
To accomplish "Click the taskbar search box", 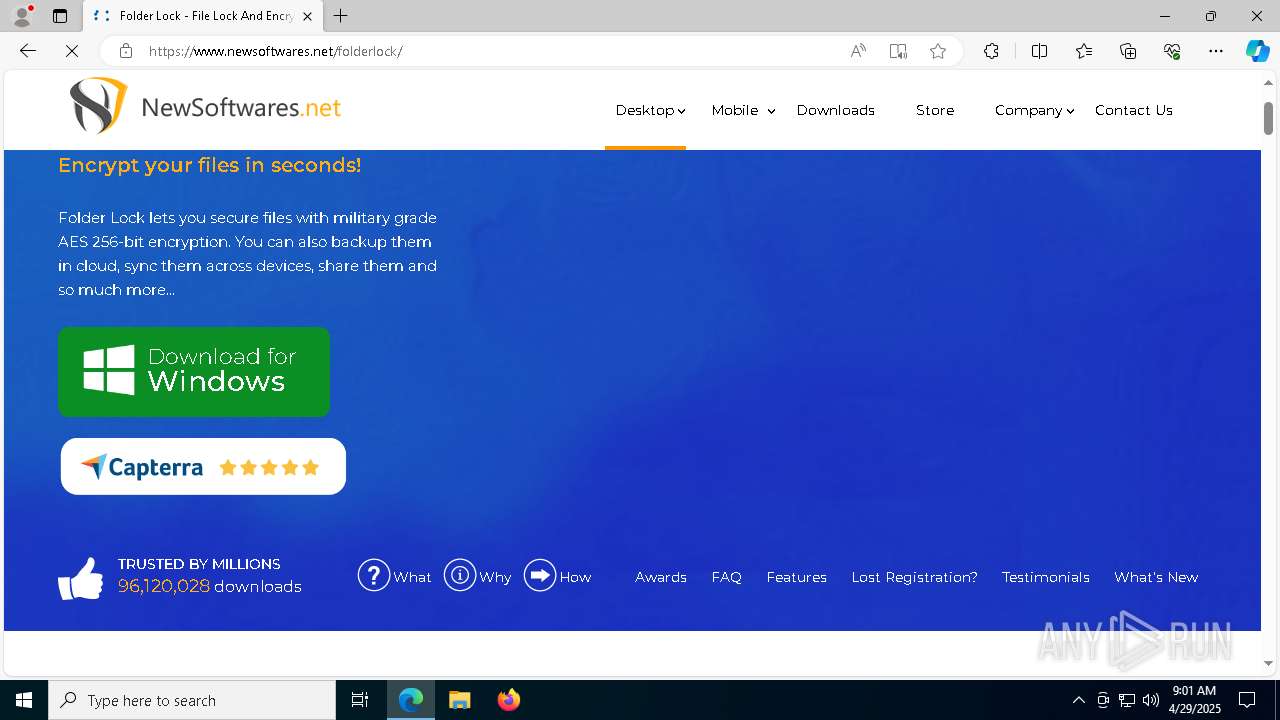I will (x=192, y=700).
